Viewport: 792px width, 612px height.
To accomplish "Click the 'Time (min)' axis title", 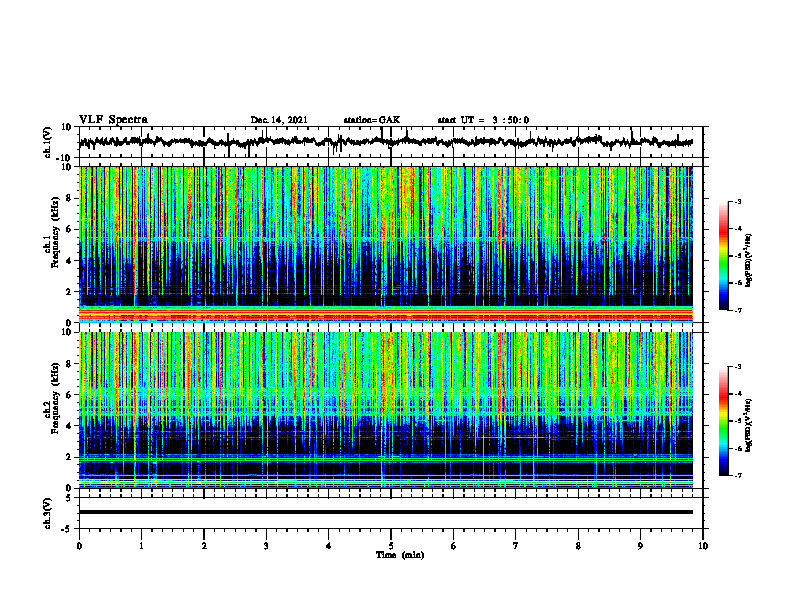I will 400,555.
